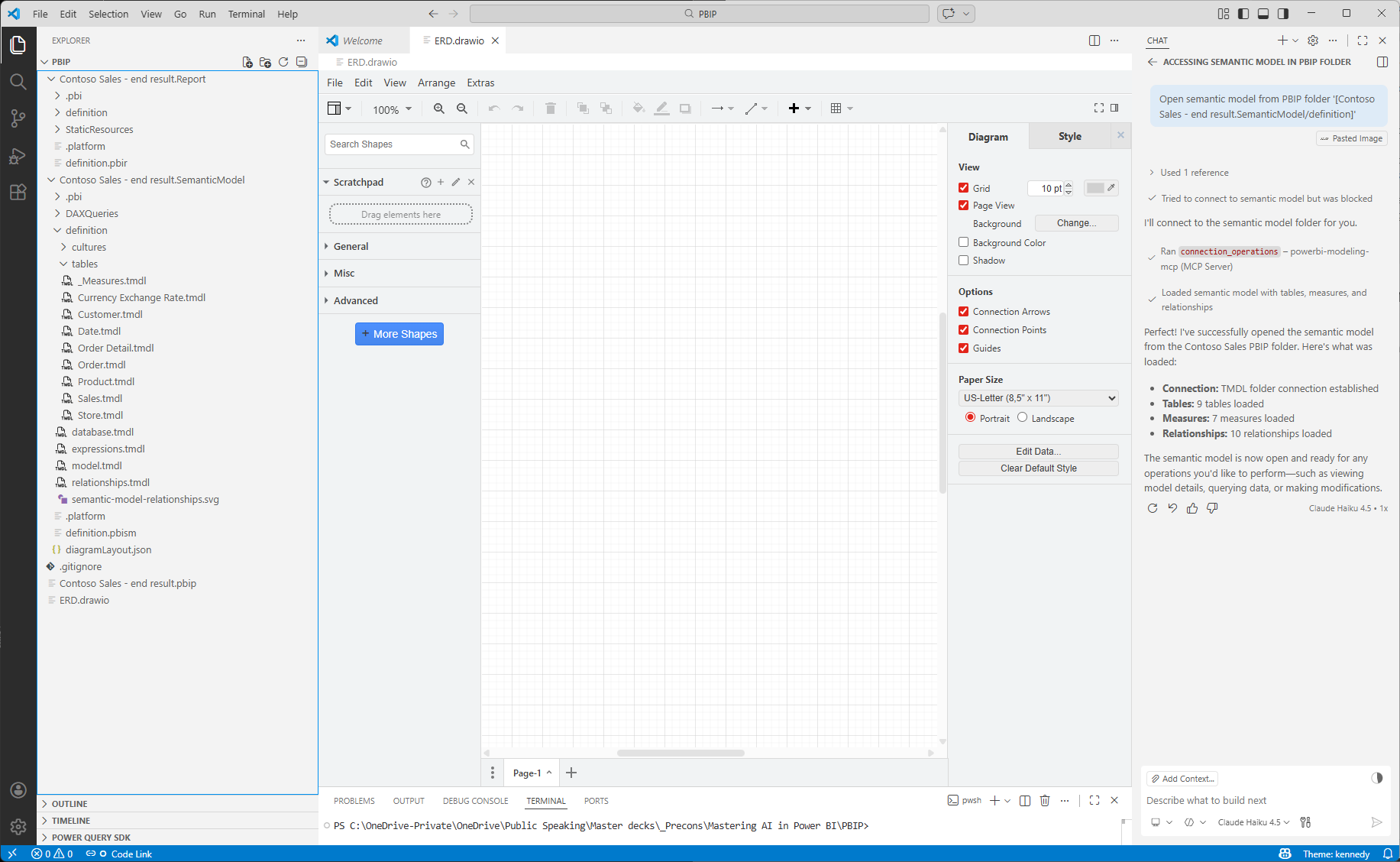Switch to the Style tab
The width and height of the screenshot is (1400, 862).
click(x=1069, y=137)
